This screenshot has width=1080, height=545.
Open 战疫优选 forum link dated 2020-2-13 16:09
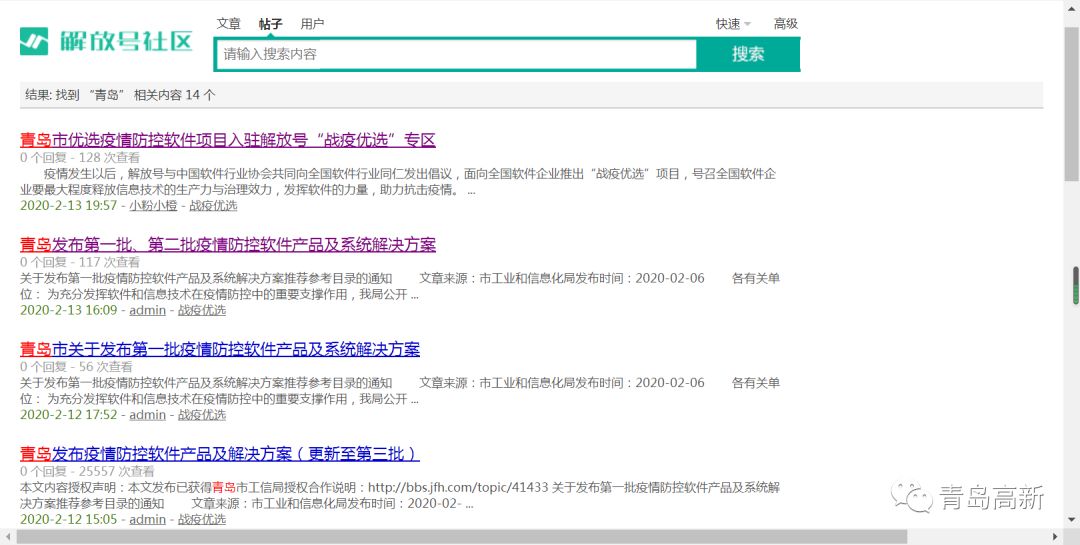click(x=202, y=310)
